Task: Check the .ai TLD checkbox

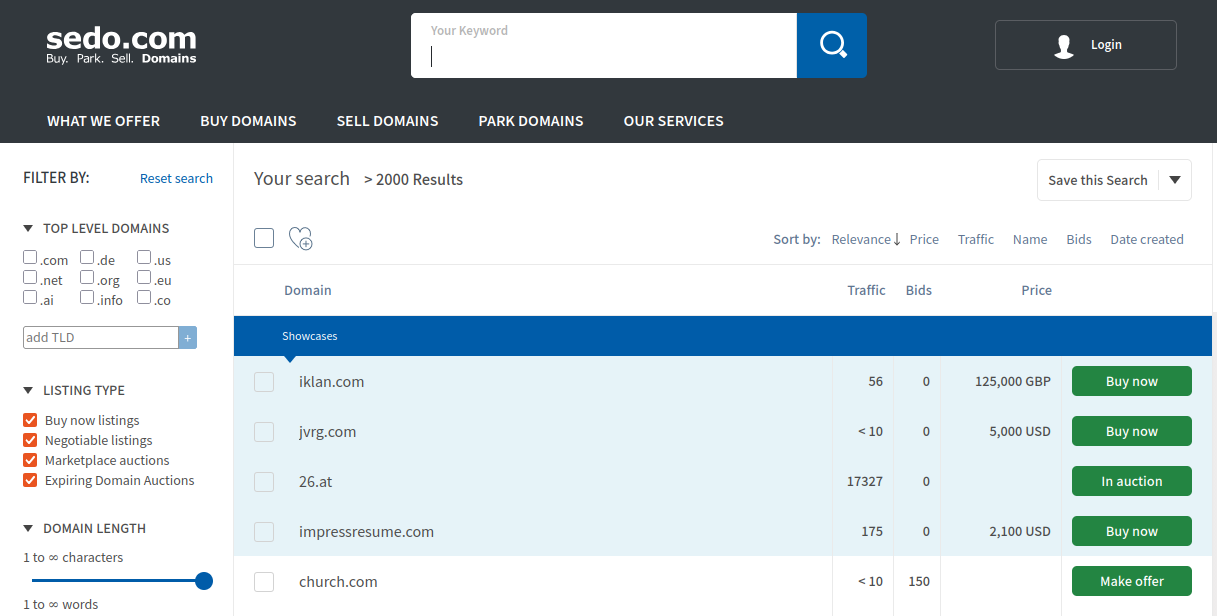Action: click(30, 298)
